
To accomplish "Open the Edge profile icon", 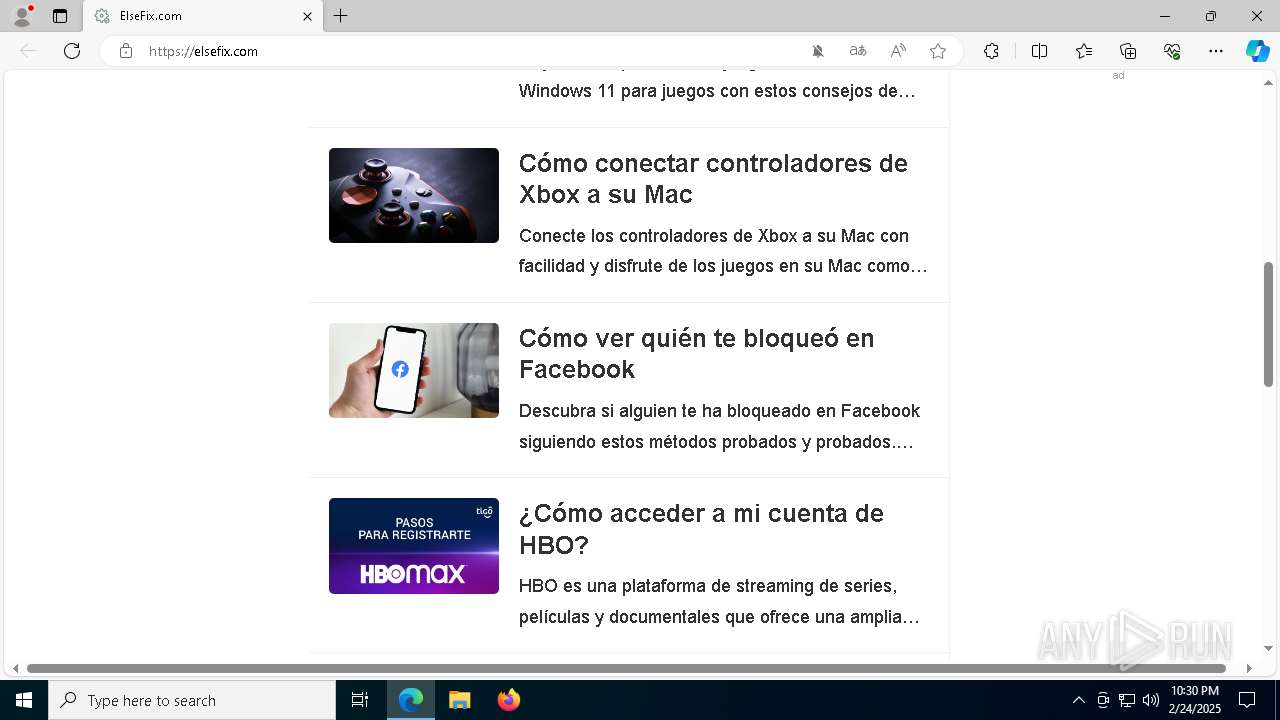I will point(22,16).
